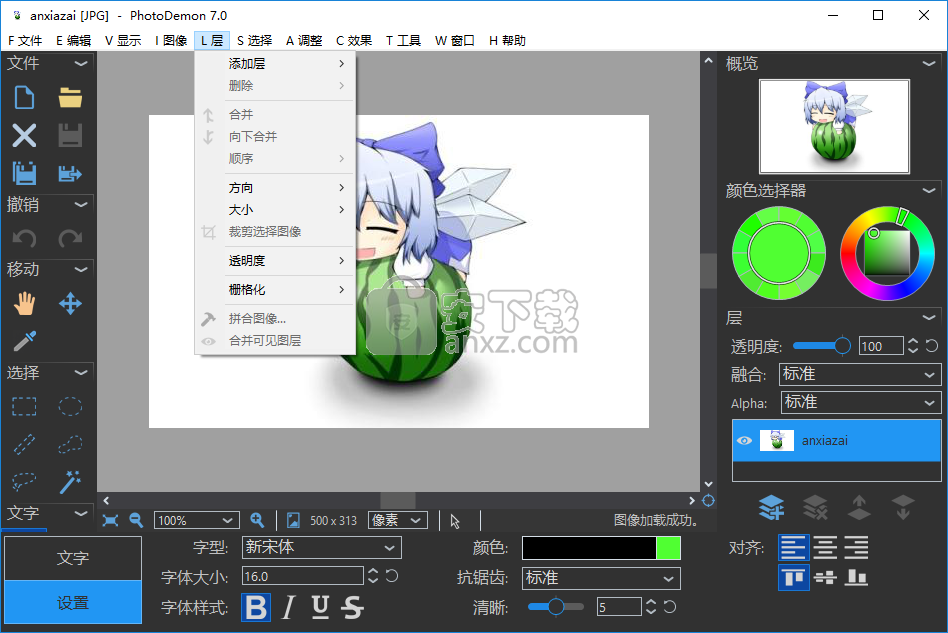Reset the layer opacity value

[932, 346]
